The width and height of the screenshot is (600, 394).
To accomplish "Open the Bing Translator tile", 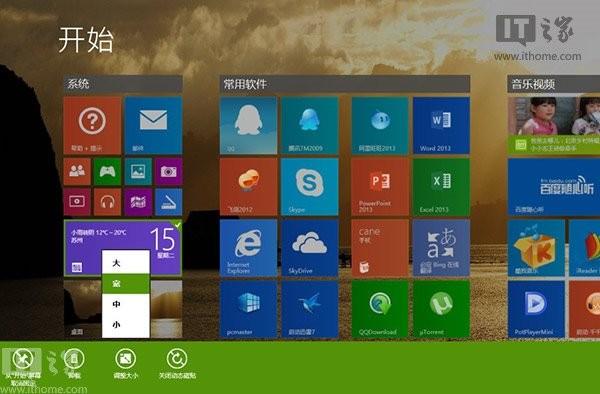I will point(441,248).
